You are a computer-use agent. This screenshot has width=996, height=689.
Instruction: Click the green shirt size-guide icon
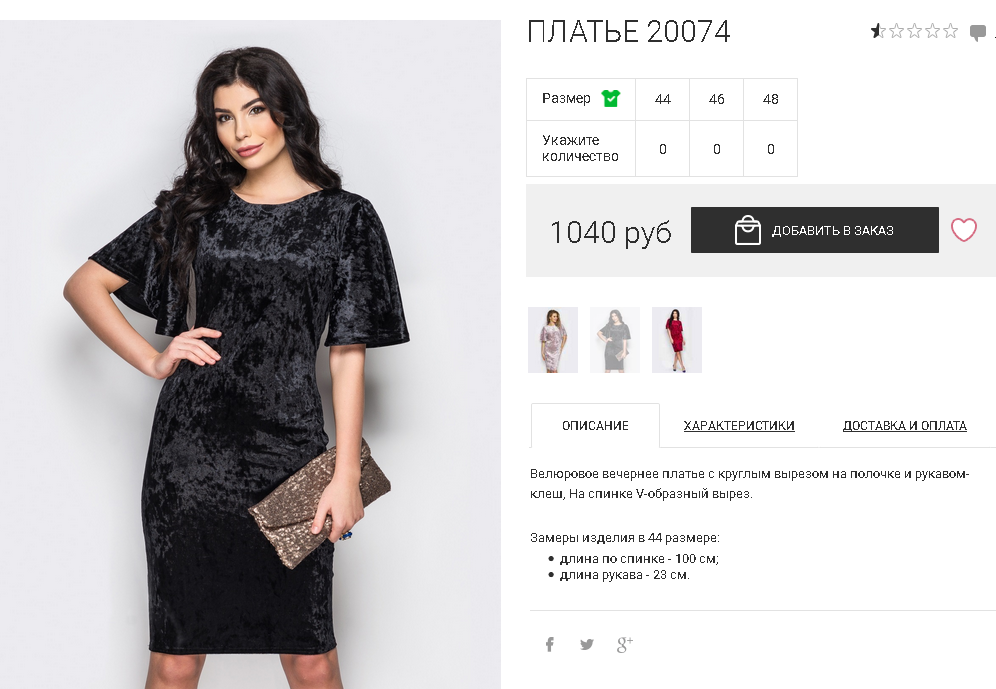[611, 98]
